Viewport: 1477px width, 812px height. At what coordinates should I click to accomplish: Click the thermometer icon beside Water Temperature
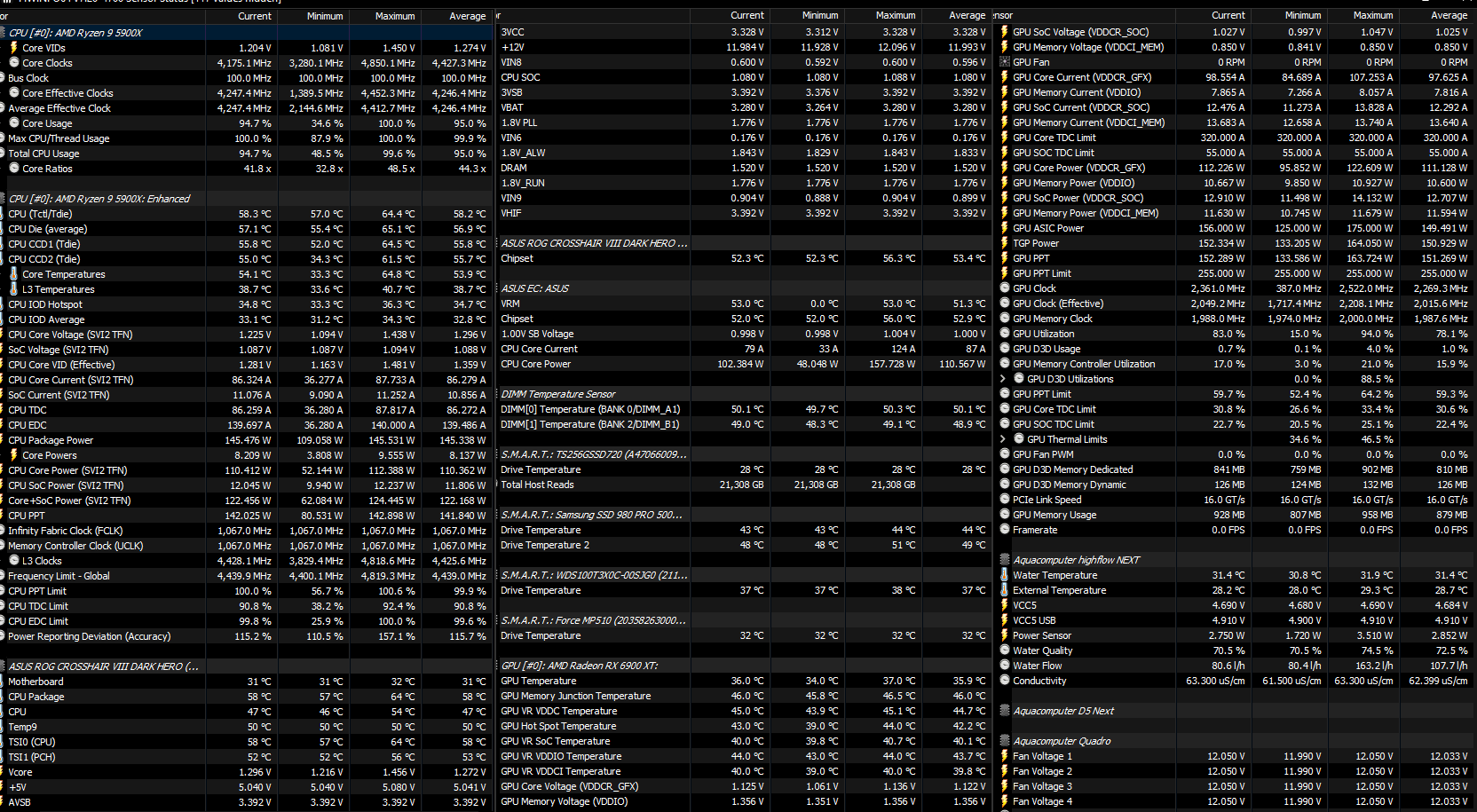1005,575
